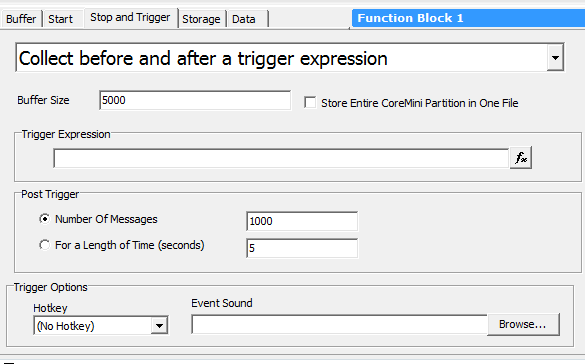
Task: Switch to the Start tab
Action: pos(60,19)
